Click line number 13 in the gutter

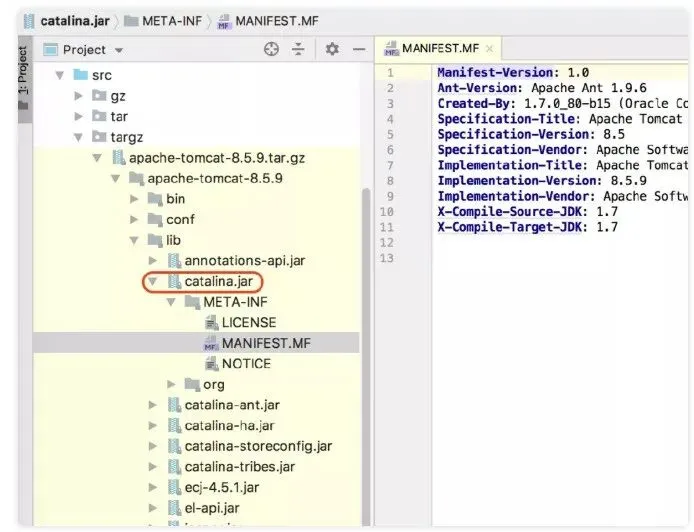tap(386, 258)
